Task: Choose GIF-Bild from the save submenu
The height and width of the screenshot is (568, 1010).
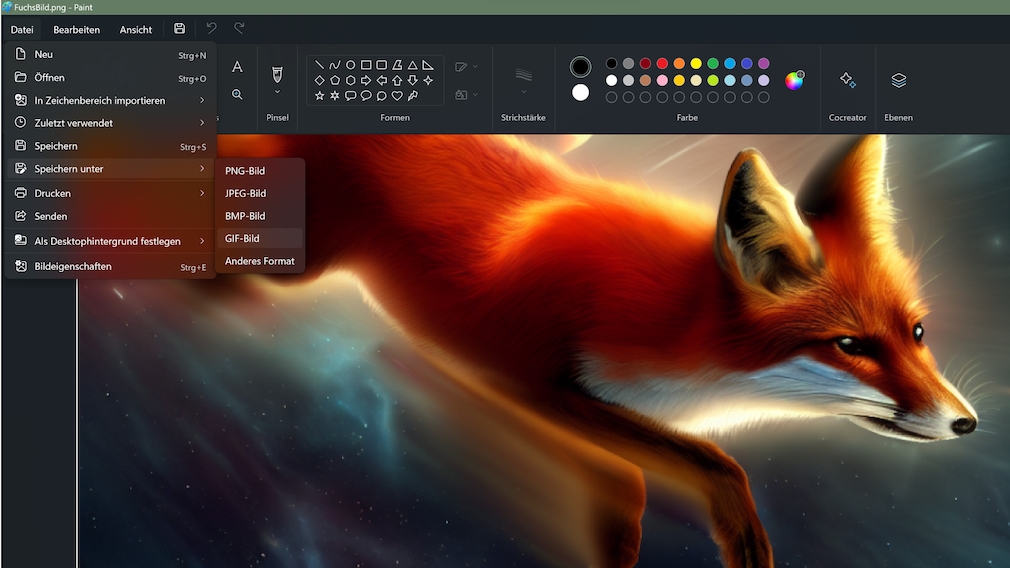Action: 242,238
